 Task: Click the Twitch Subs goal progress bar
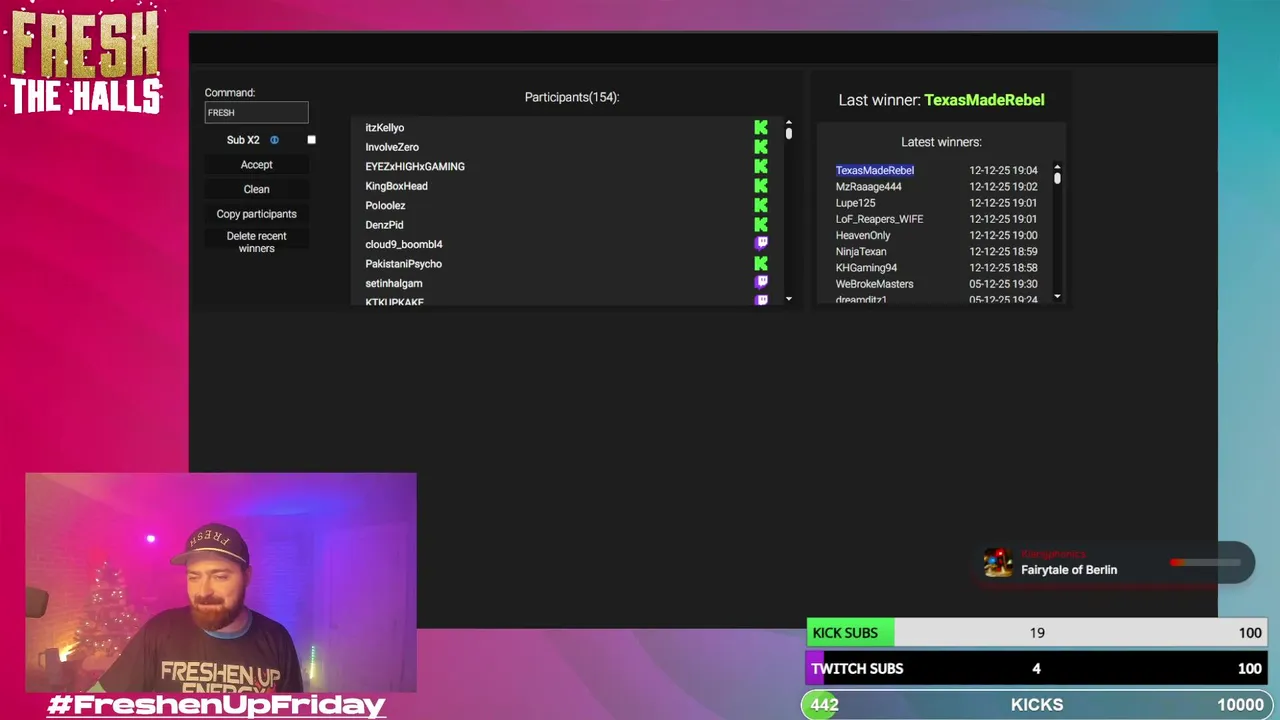1036,669
